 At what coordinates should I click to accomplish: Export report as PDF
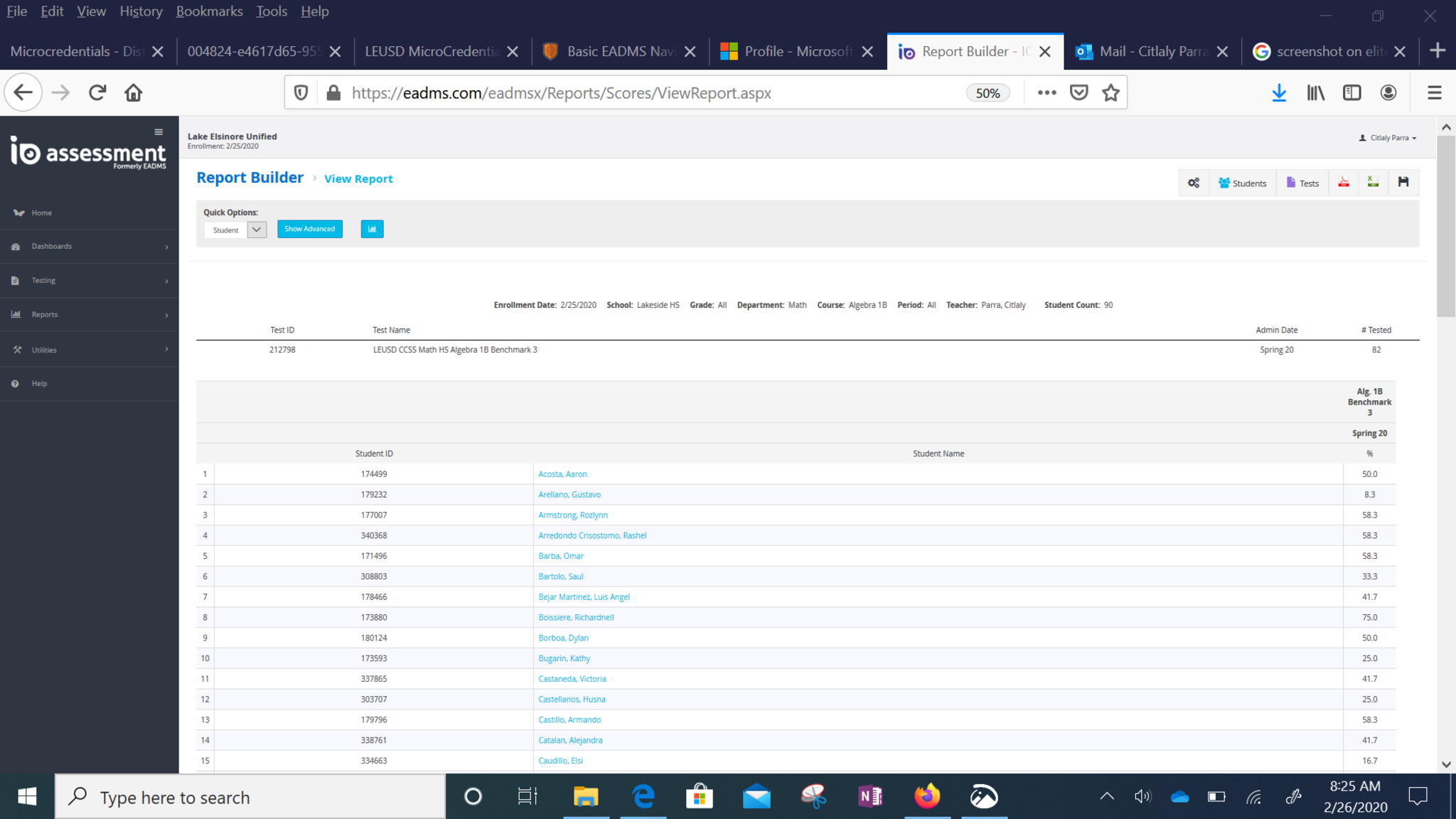tap(1344, 183)
